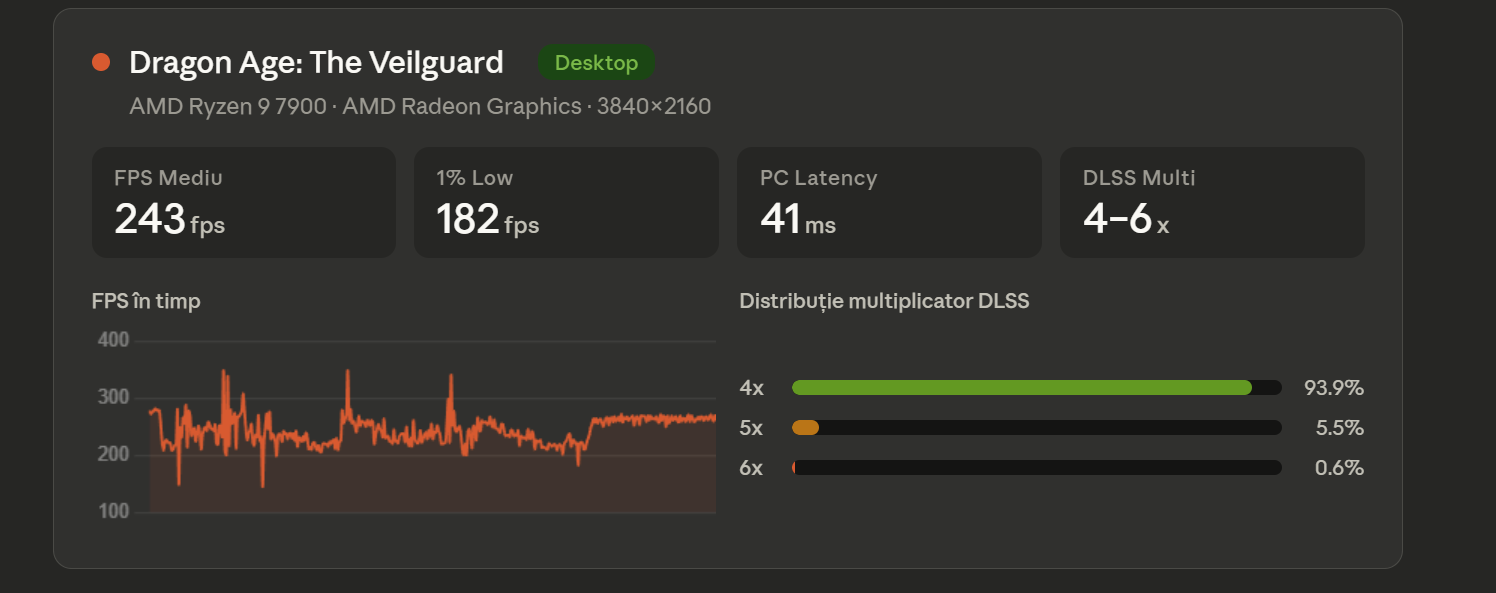
Task: Click the green 4x distribution bar
Action: [1020, 388]
